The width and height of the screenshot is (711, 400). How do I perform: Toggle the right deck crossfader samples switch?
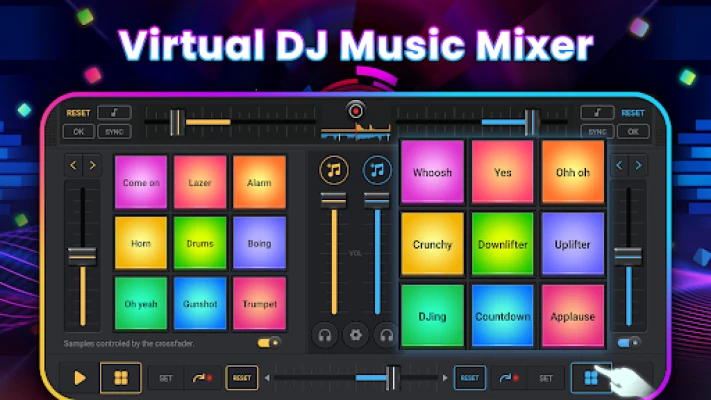pos(628,343)
